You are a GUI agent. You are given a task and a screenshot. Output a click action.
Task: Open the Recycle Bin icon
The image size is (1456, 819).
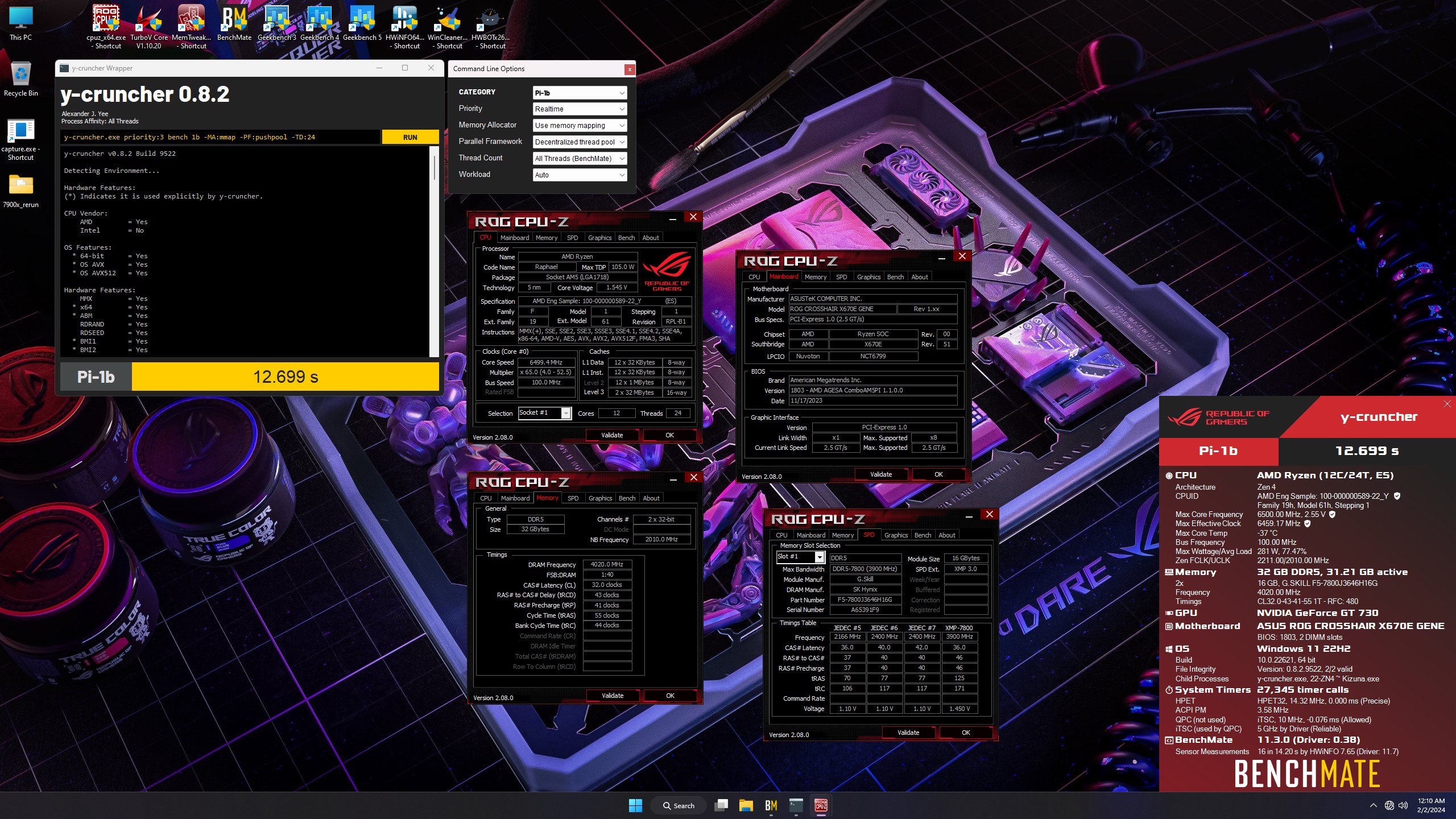[x=21, y=78]
